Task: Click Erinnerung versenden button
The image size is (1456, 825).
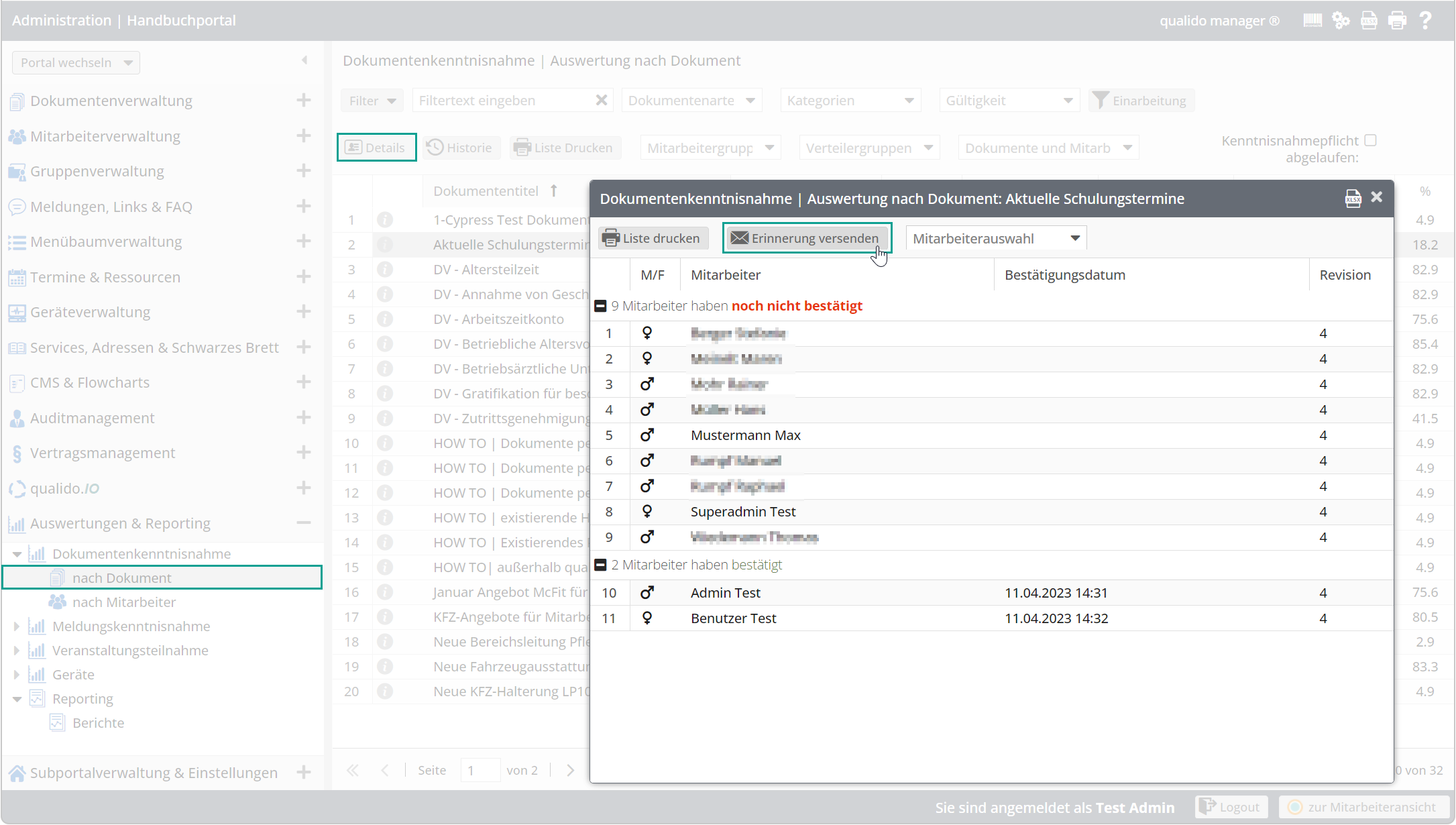Action: click(x=806, y=238)
